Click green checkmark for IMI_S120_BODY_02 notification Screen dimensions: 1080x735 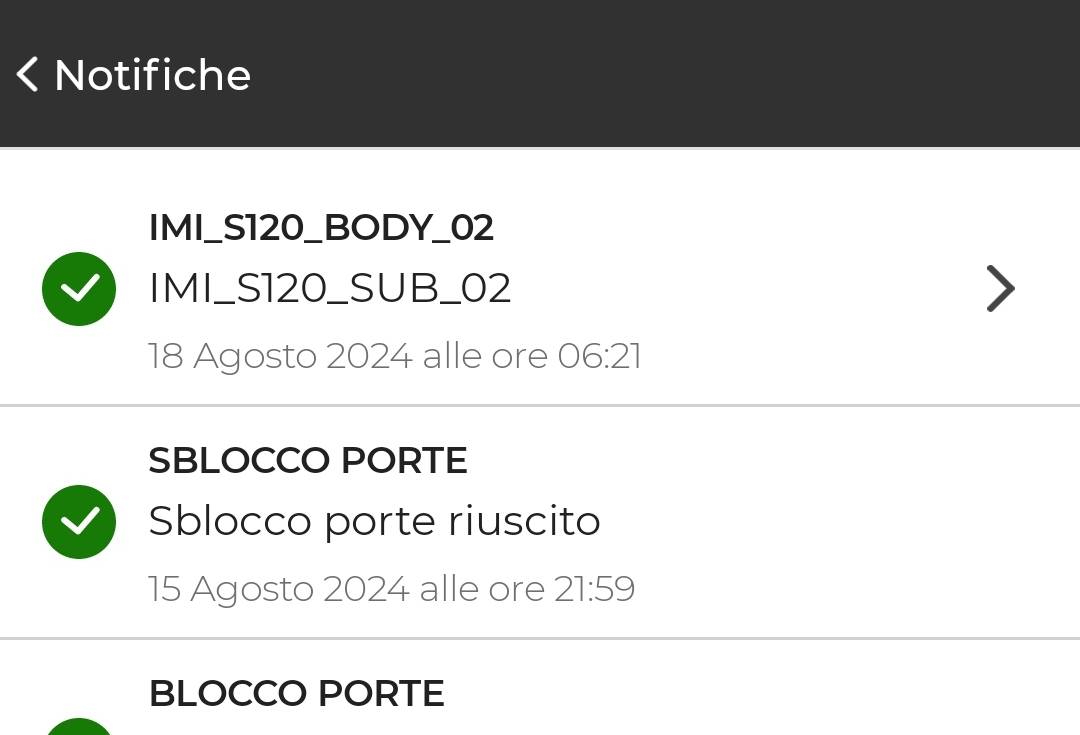[x=79, y=289]
